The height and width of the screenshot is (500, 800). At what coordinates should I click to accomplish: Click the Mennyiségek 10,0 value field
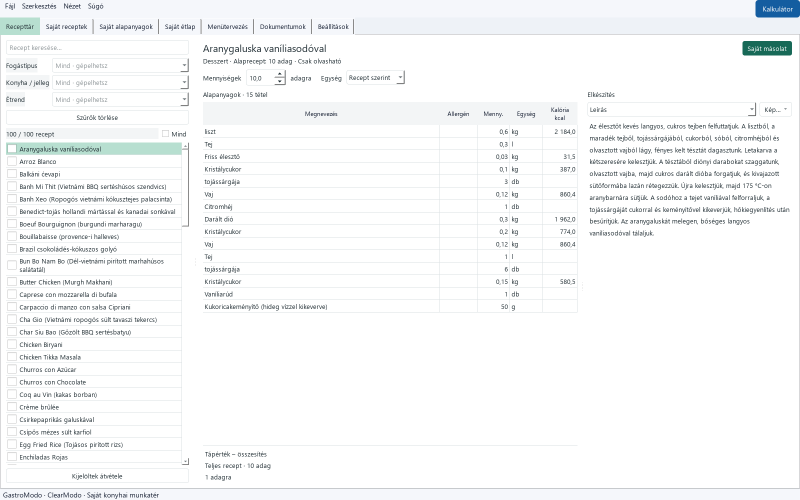pyautogui.click(x=261, y=78)
